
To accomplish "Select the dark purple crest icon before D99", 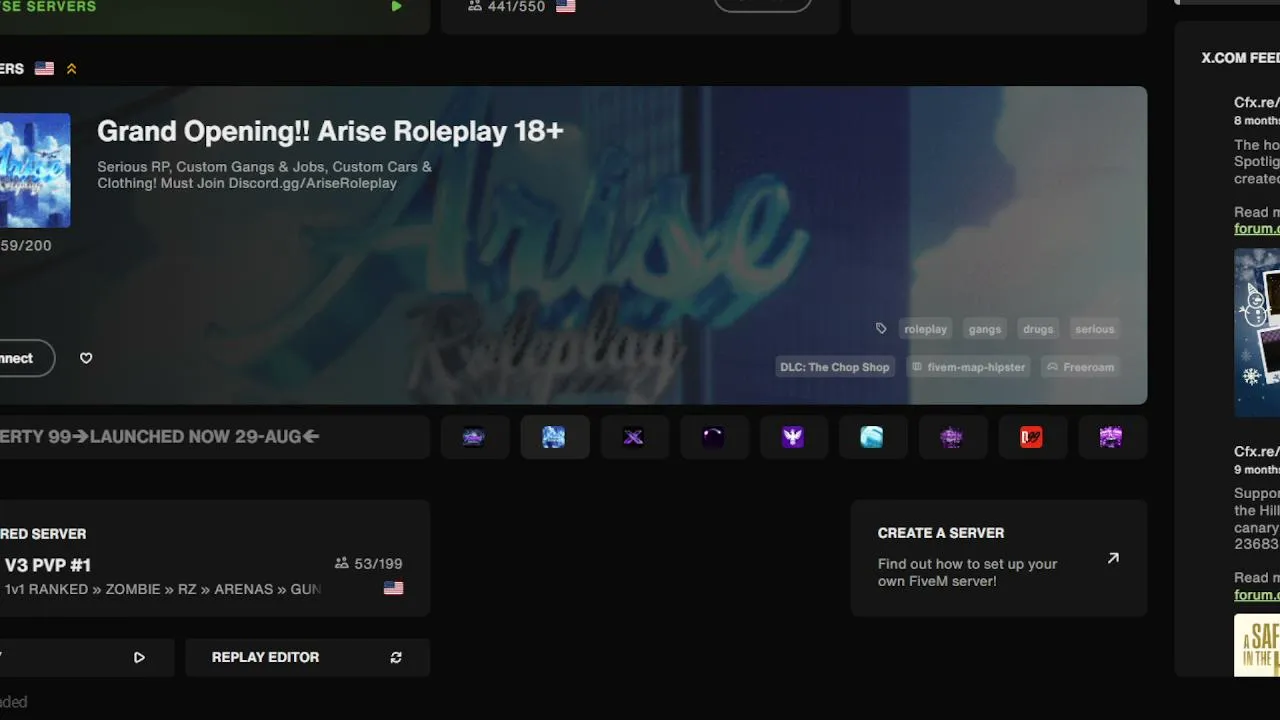I will (x=952, y=437).
